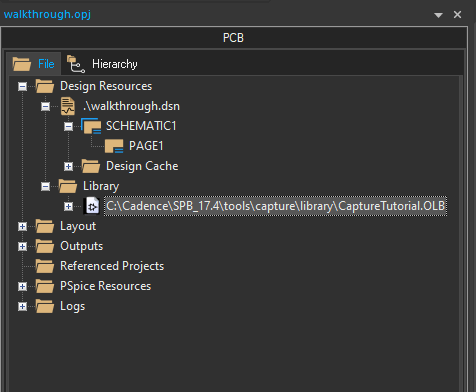Expand the CaptureTutorial.OLB library node
The width and height of the screenshot is (476, 392).
coord(68,207)
